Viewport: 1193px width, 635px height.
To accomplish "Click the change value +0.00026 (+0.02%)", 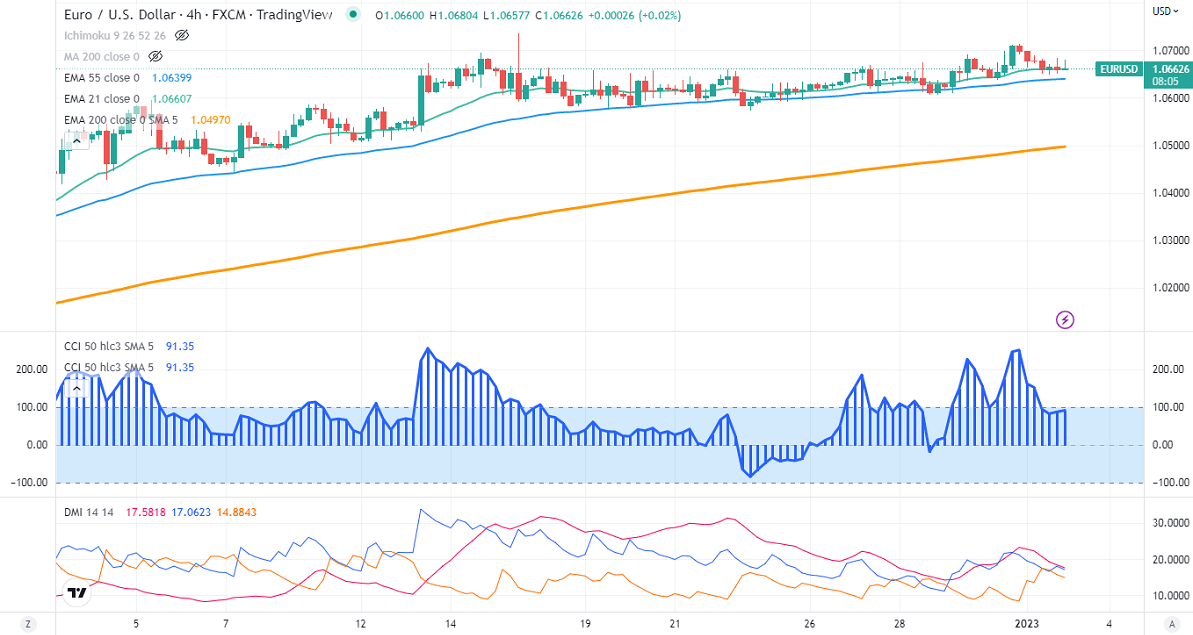I will [x=635, y=15].
